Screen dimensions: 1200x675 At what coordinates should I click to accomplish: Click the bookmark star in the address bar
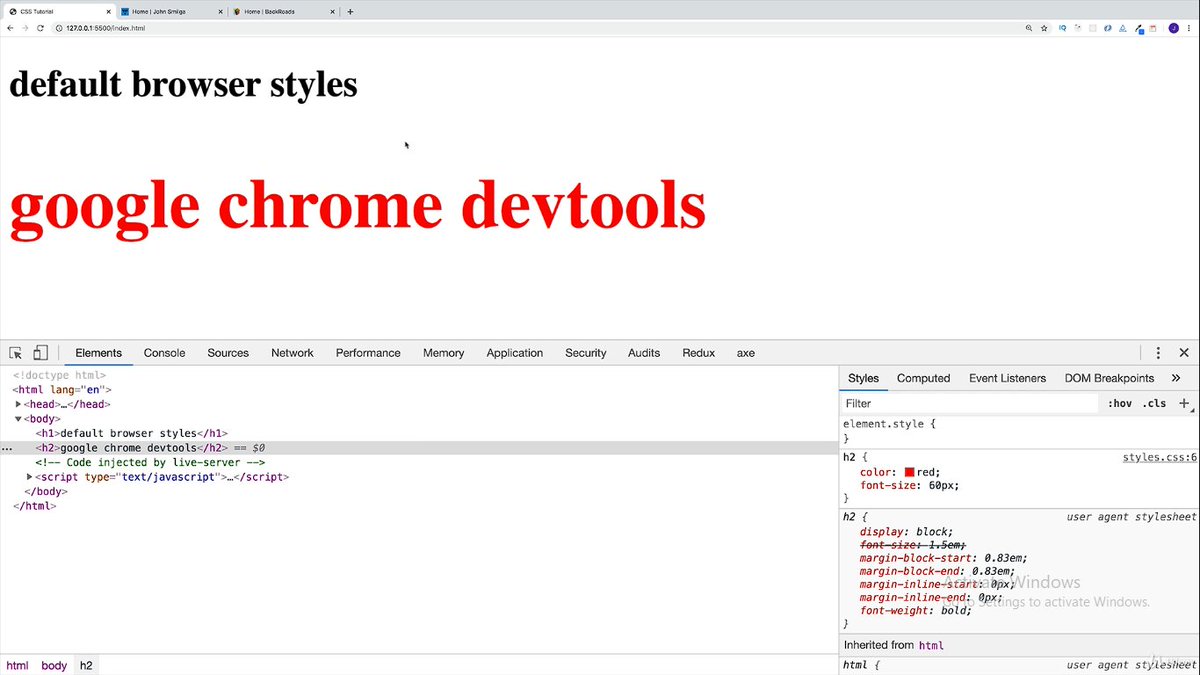click(1044, 28)
